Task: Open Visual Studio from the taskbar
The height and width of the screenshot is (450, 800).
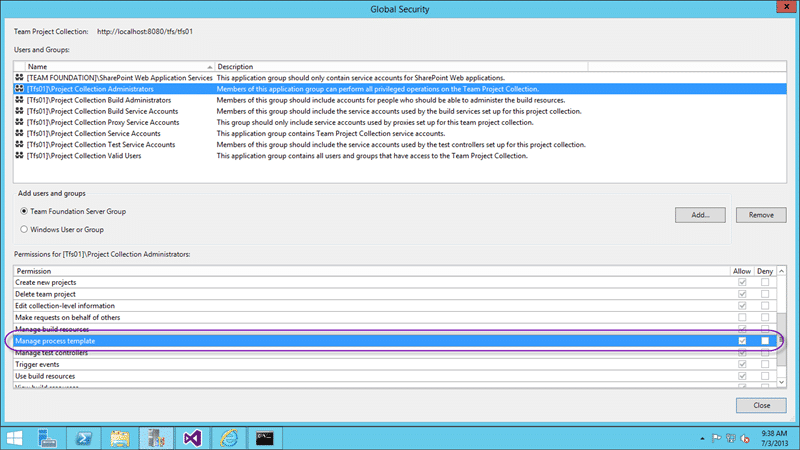Action: tap(192, 438)
